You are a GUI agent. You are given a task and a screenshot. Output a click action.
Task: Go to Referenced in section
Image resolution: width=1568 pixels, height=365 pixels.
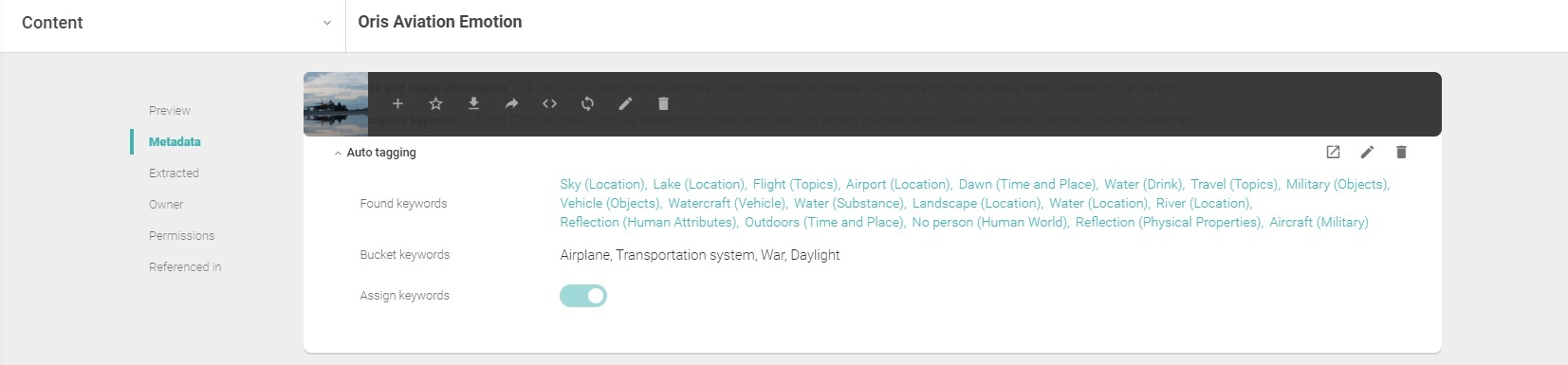(x=185, y=267)
